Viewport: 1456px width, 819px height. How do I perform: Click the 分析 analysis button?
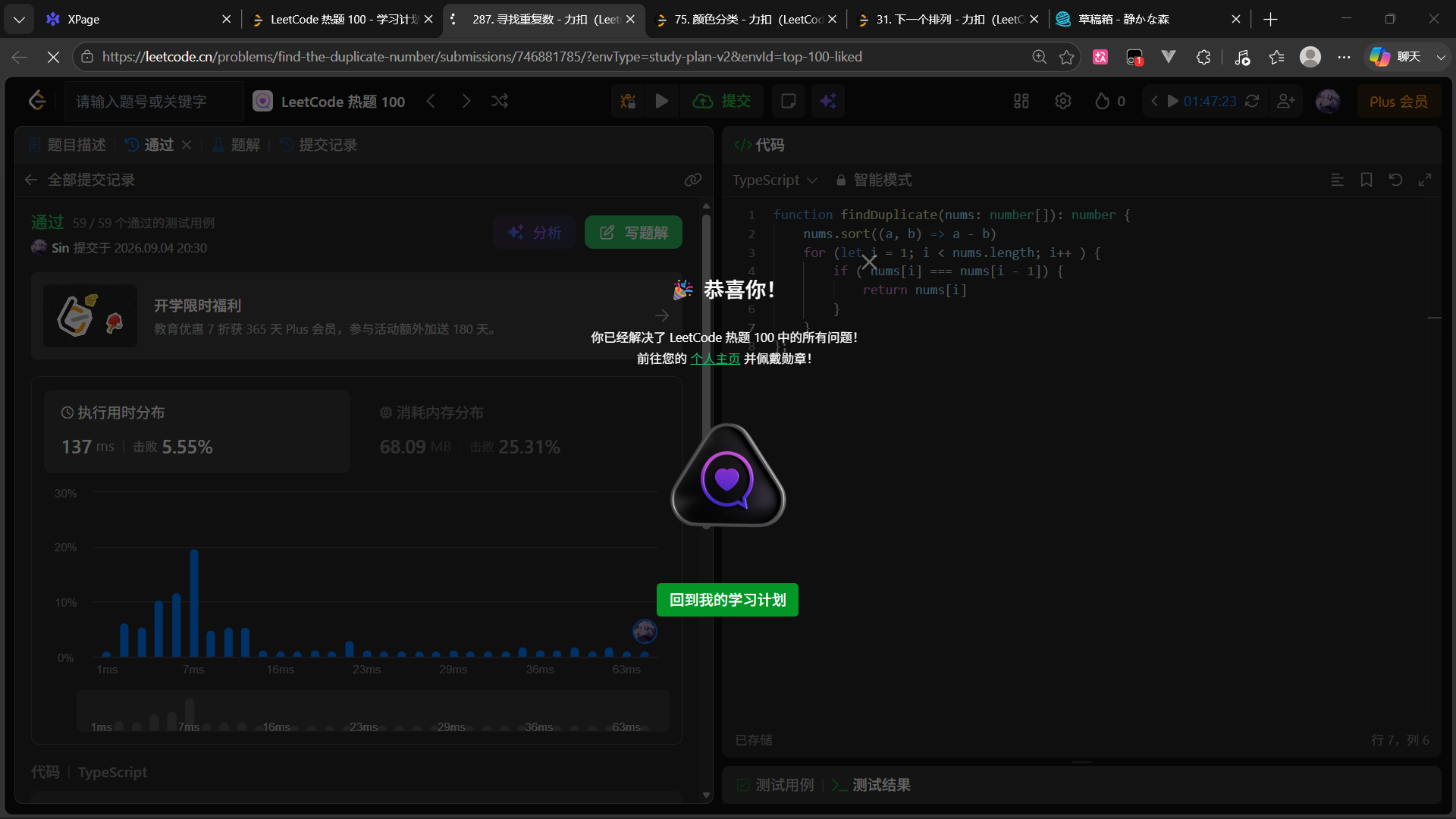535,232
